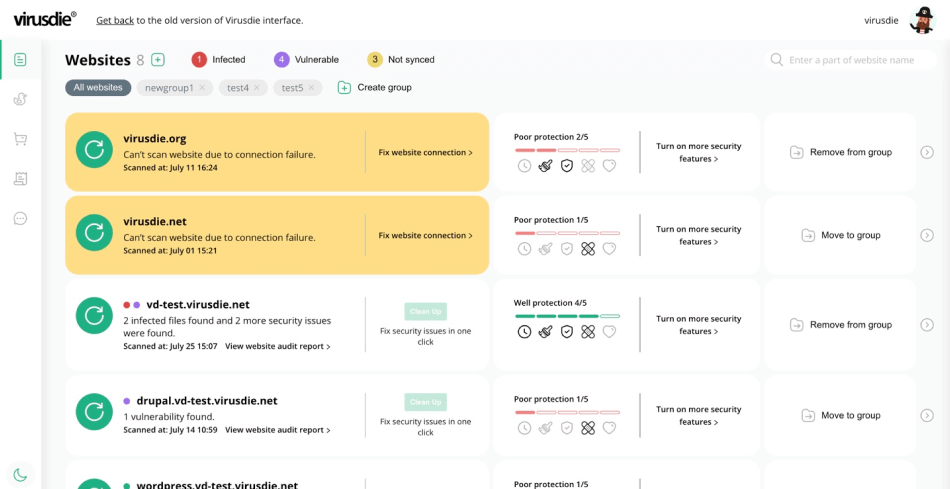Open the rubber duck sidebar icon

click(21, 99)
